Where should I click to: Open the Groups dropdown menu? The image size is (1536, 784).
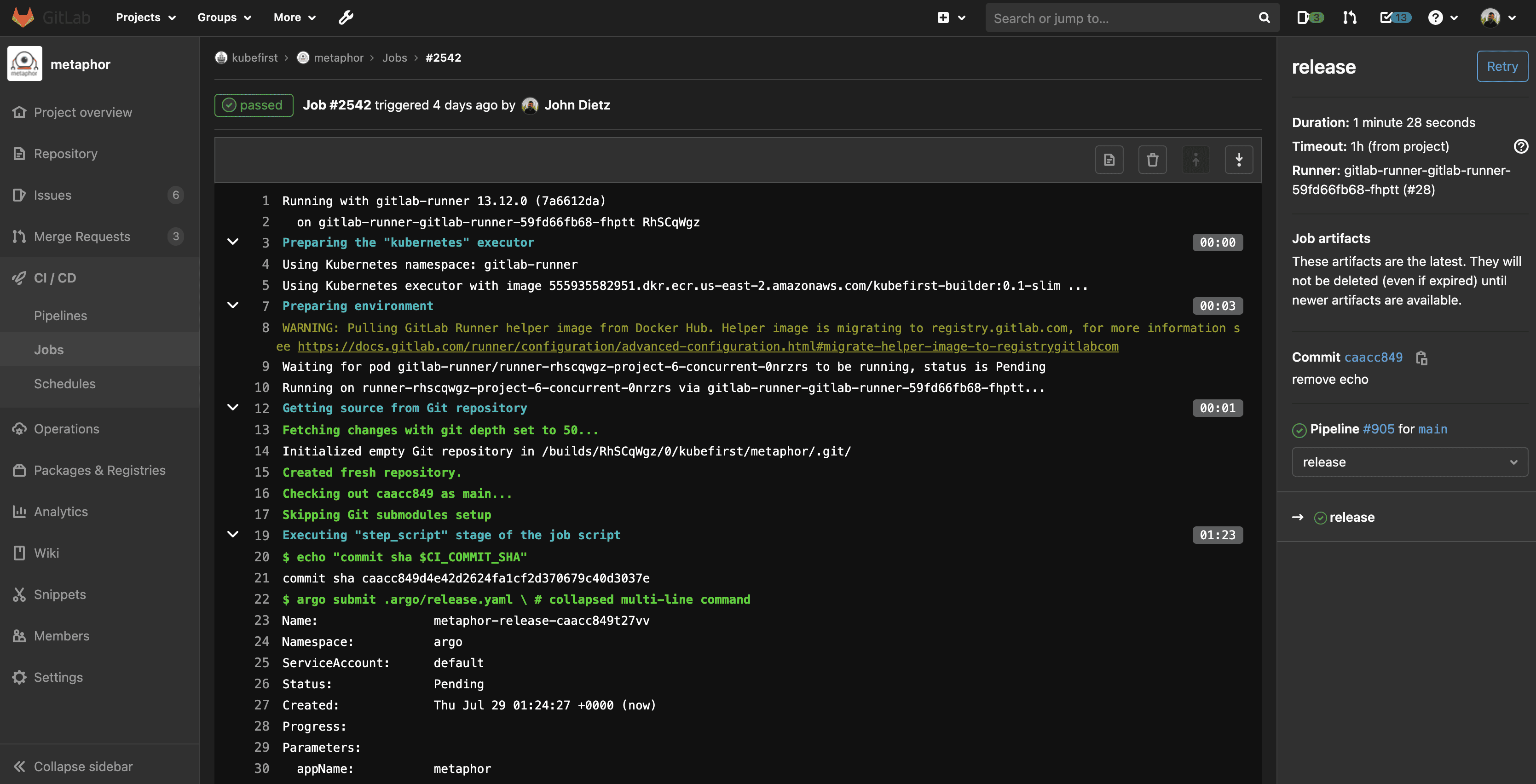coord(224,18)
